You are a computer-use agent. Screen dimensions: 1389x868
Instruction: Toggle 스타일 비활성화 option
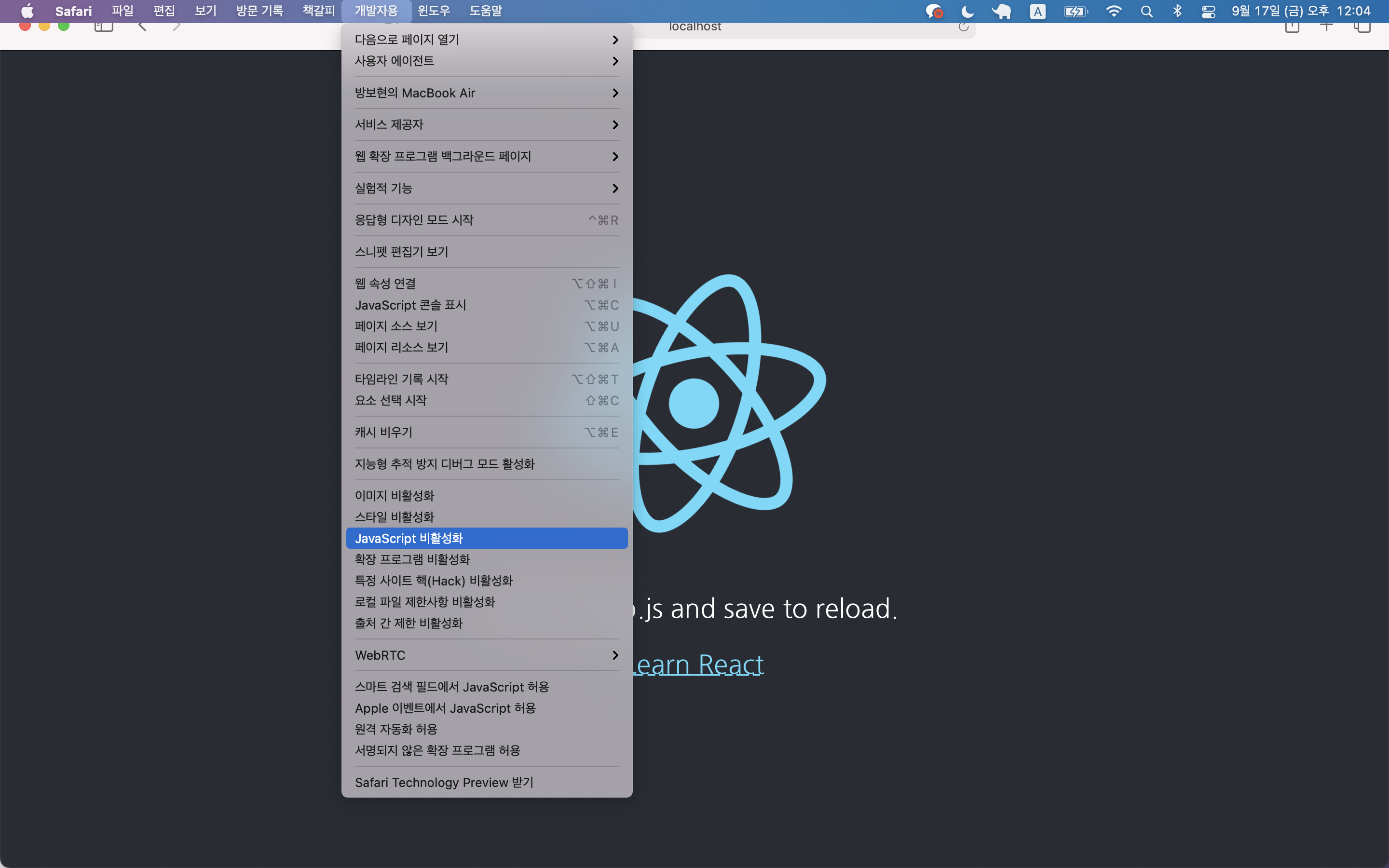395,516
